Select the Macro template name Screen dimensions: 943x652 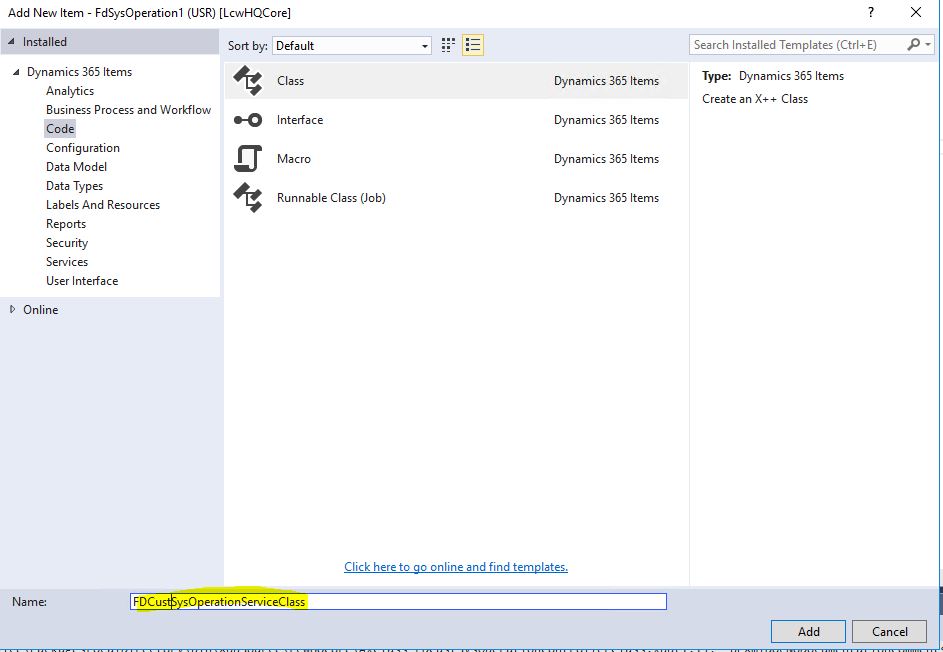click(294, 159)
